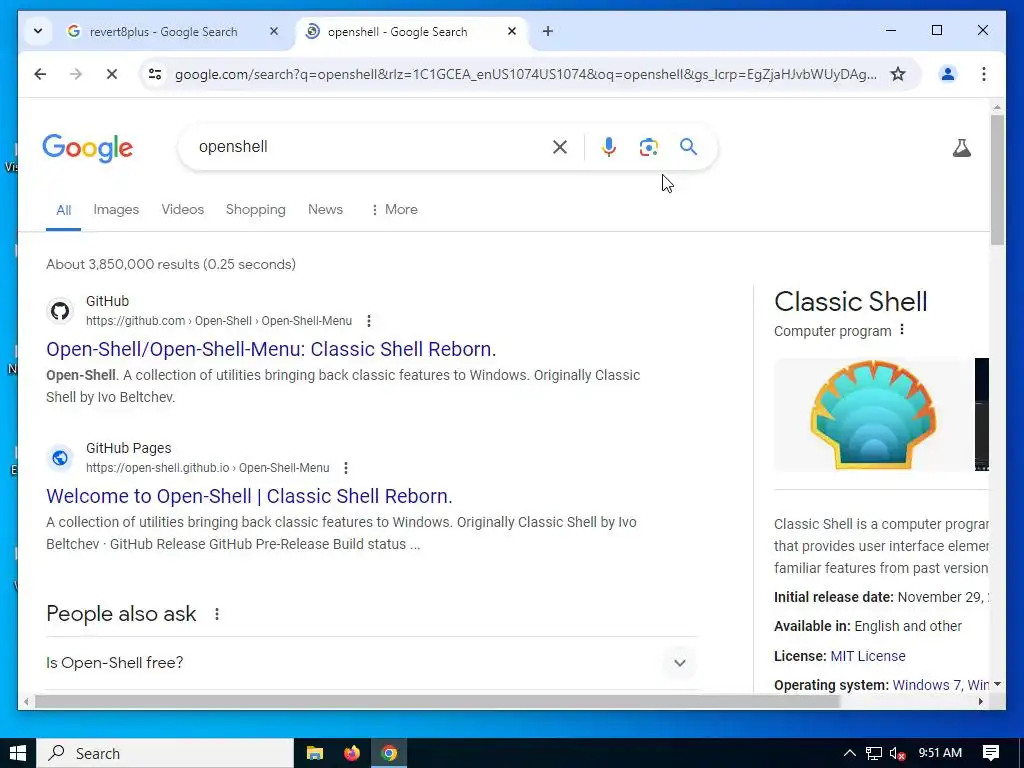Click the Chrome taskbar icon
Viewport: 1024px width, 768px height.
[389, 753]
